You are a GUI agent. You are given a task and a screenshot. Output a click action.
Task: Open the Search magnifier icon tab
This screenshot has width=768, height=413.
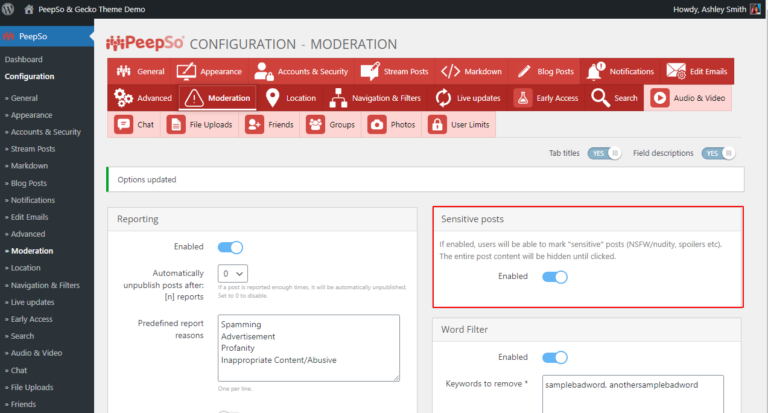point(600,98)
